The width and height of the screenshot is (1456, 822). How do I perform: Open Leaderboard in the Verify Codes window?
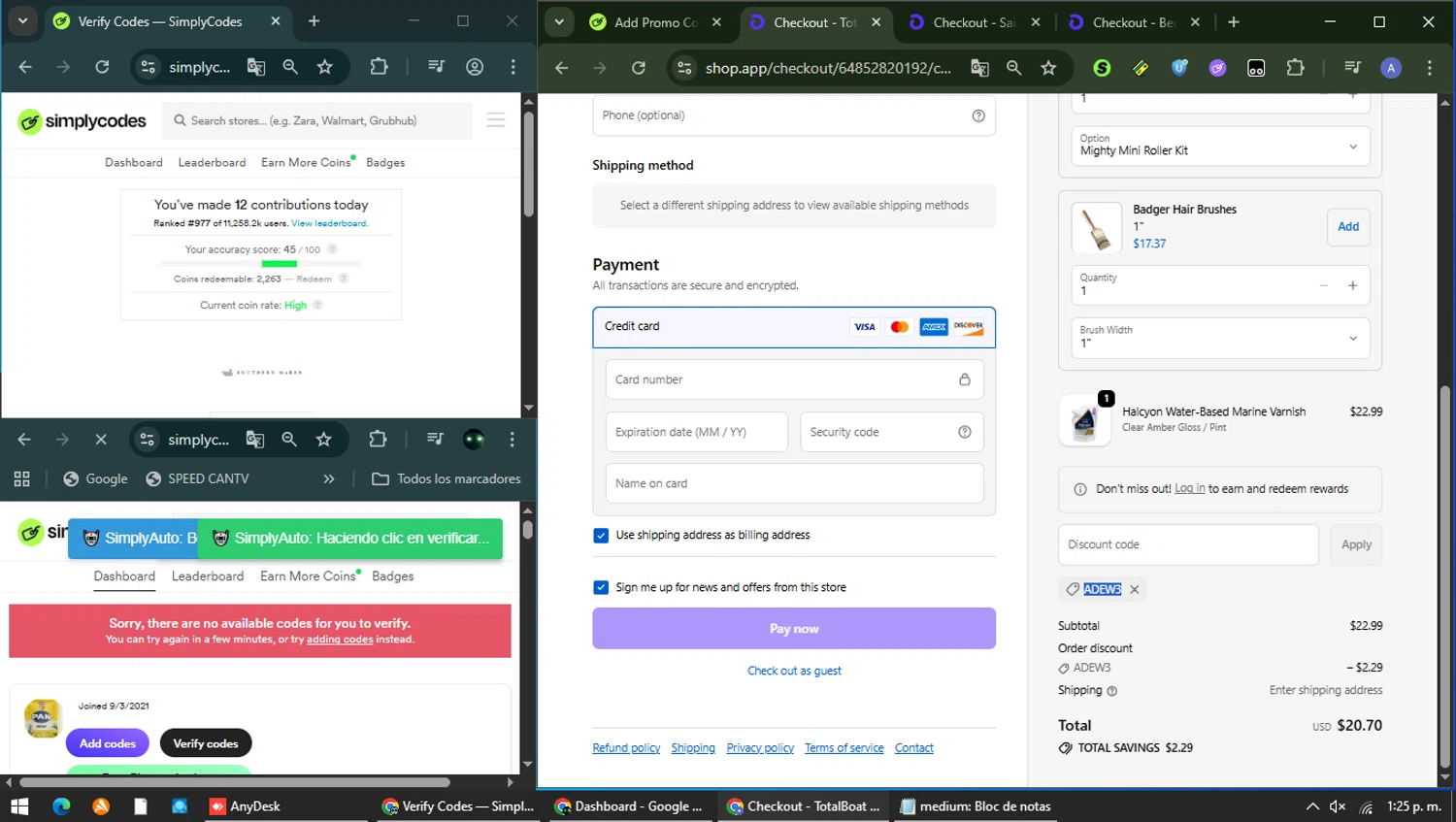tap(212, 162)
